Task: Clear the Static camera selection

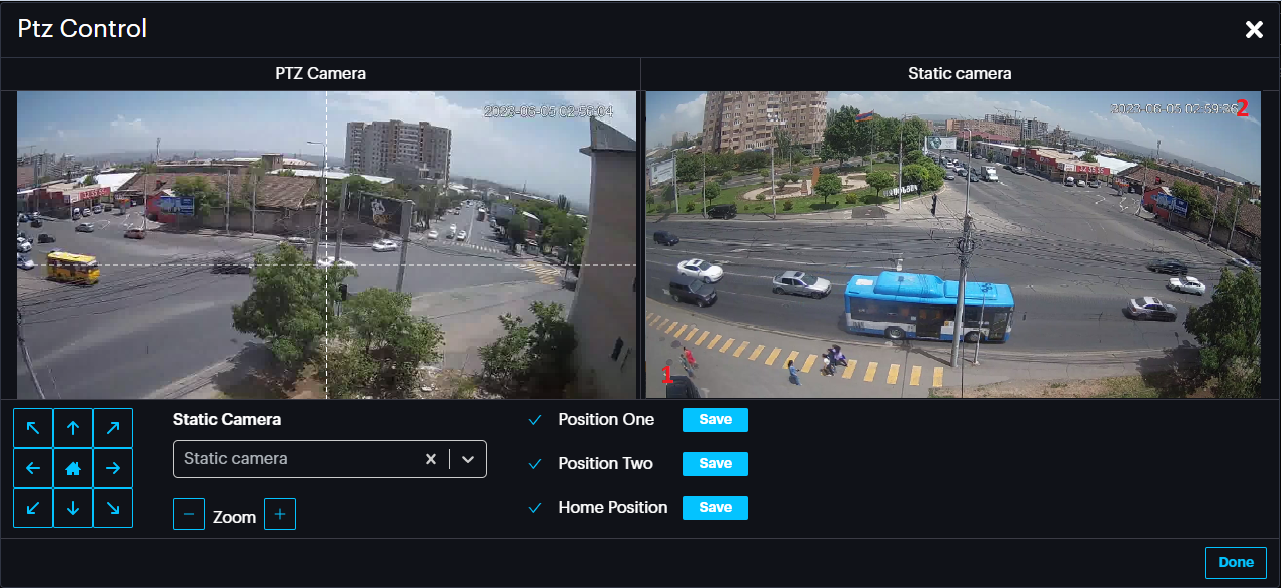Action: coord(431,459)
